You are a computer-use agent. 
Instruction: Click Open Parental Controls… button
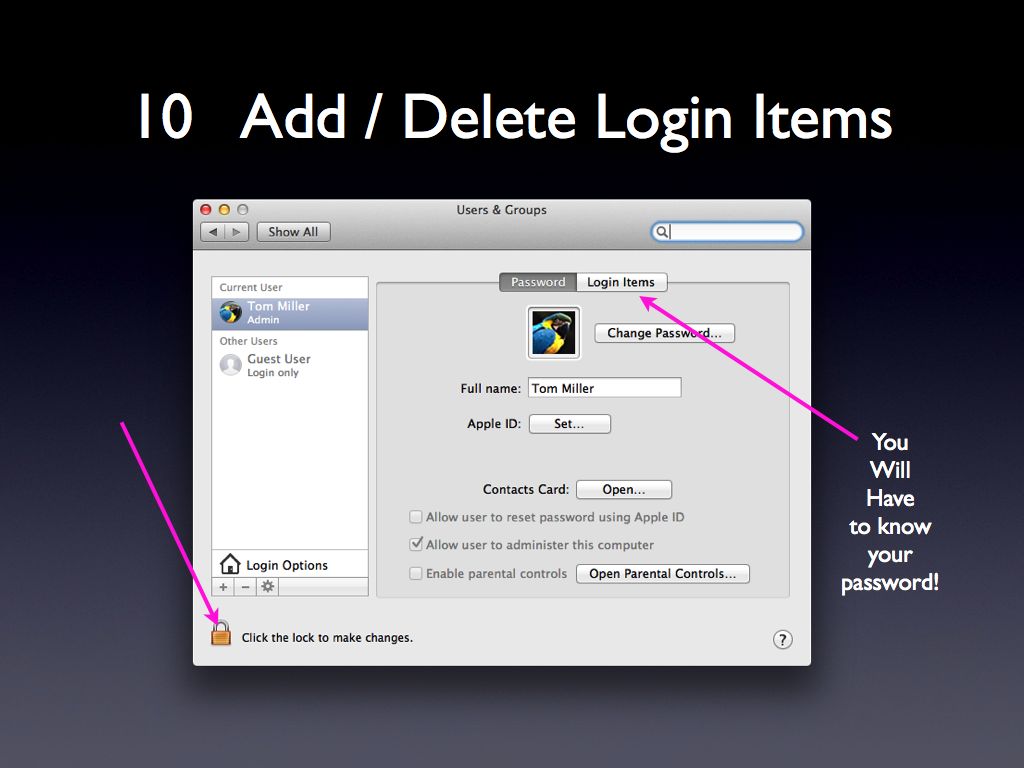tap(662, 573)
